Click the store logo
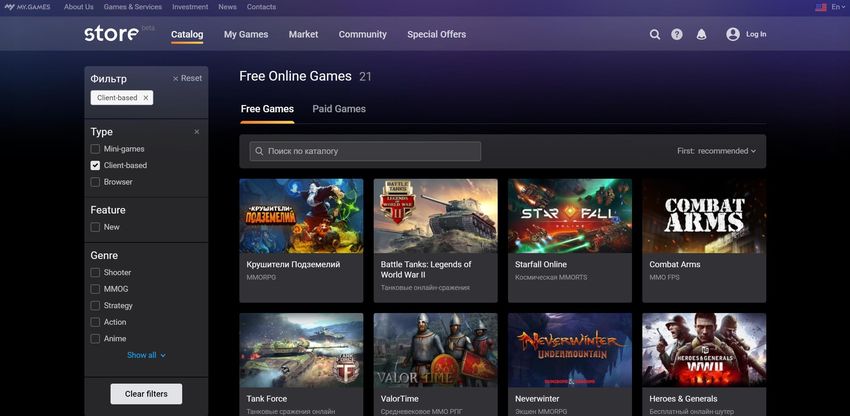 point(111,34)
